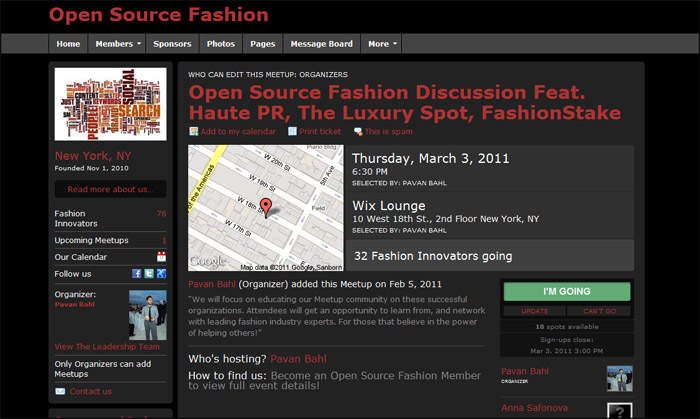
Task: Open Pavan Bahl in the attendee list
Action: [525, 371]
